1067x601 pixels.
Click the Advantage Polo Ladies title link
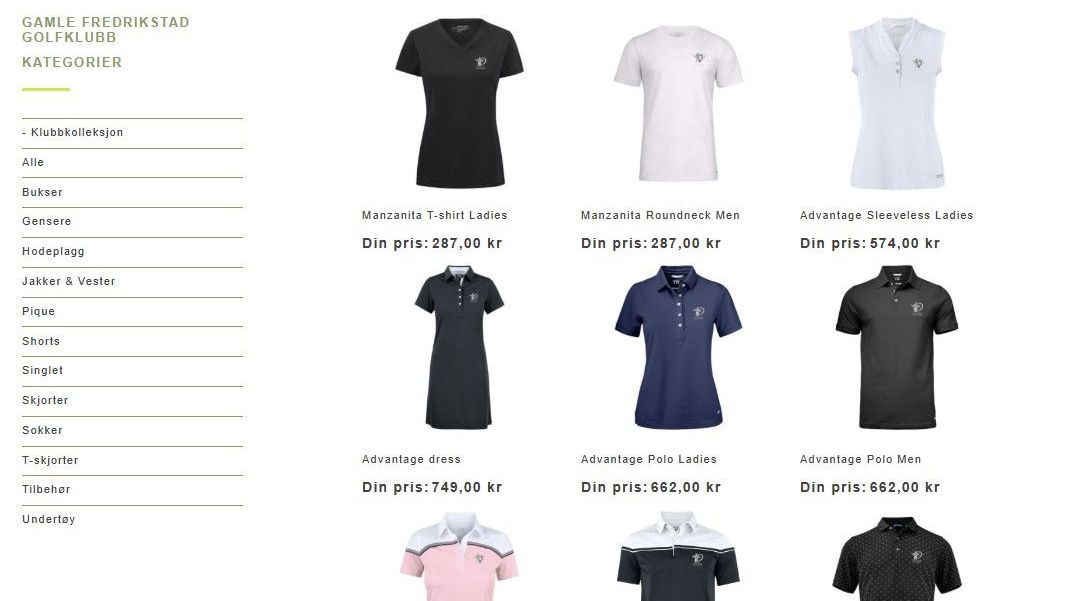pos(649,459)
